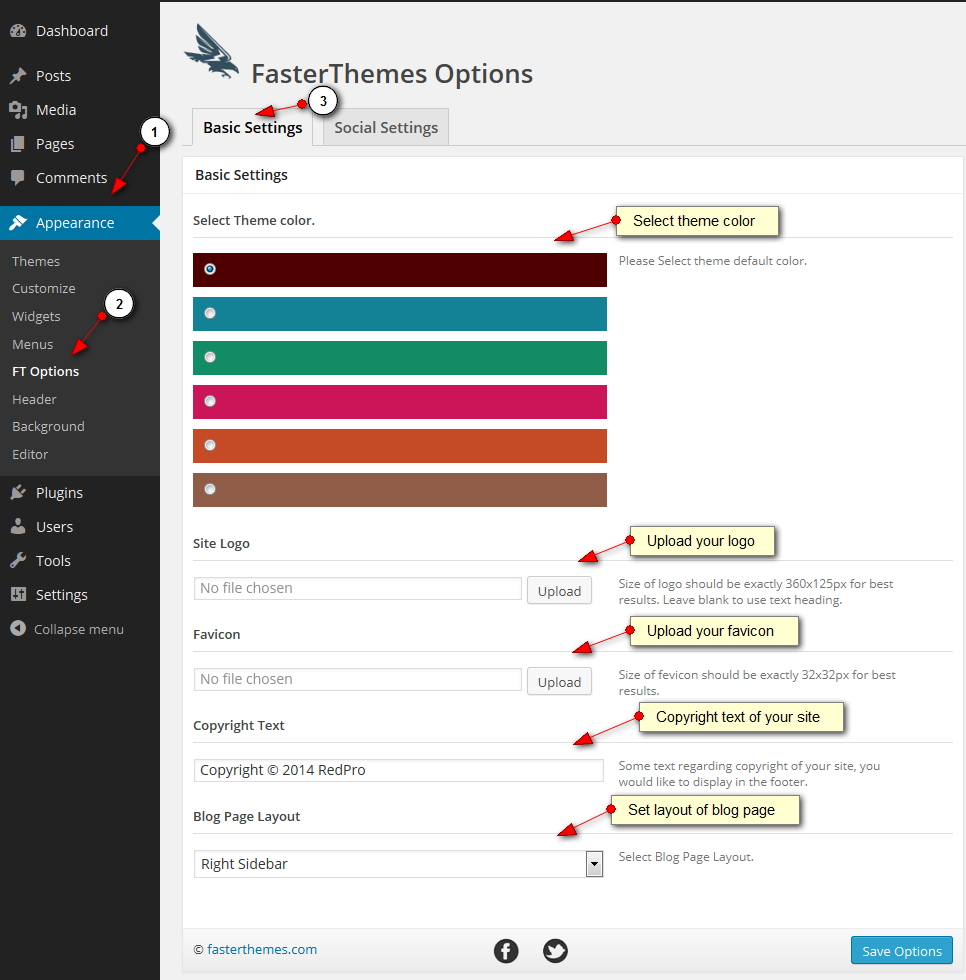966x980 pixels.
Task: Open the Header submenu link
Action: tap(34, 399)
